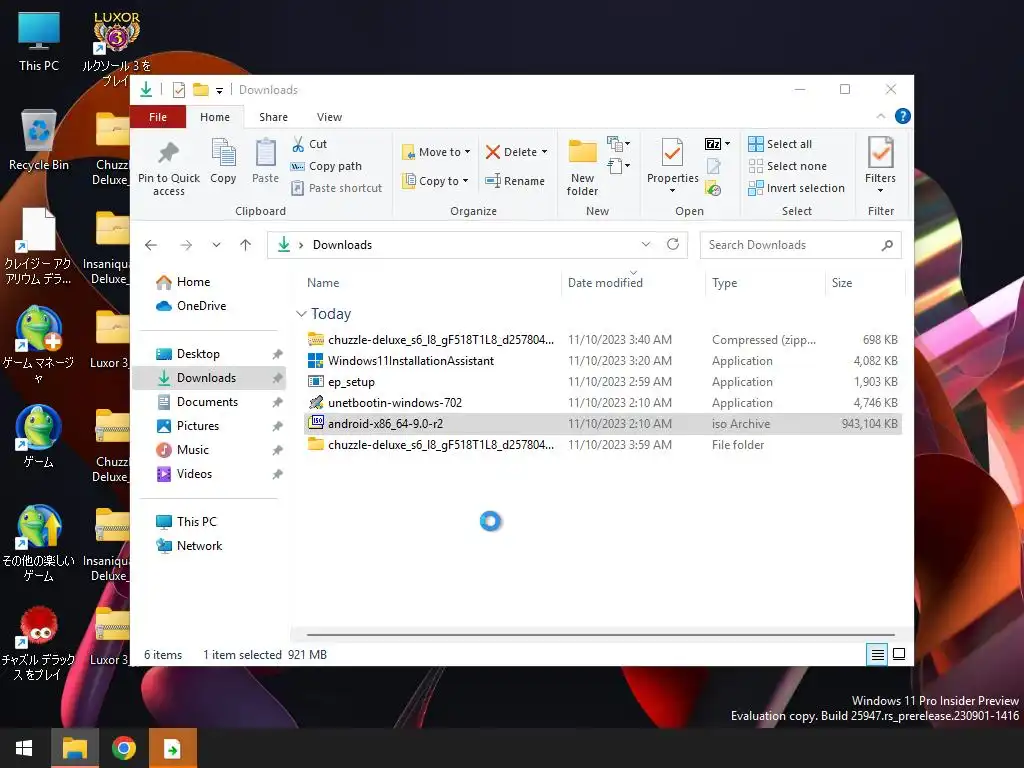The width and height of the screenshot is (1024, 768).
Task: Click the Copy ribbon button
Action: click(x=223, y=161)
